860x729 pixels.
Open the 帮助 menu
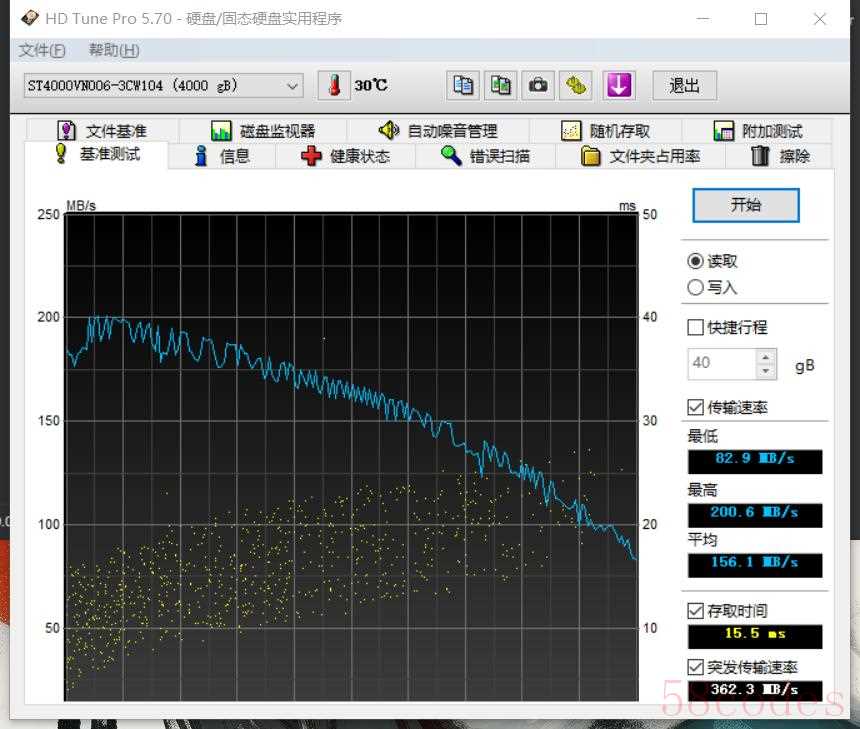click(x=114, y=51)
